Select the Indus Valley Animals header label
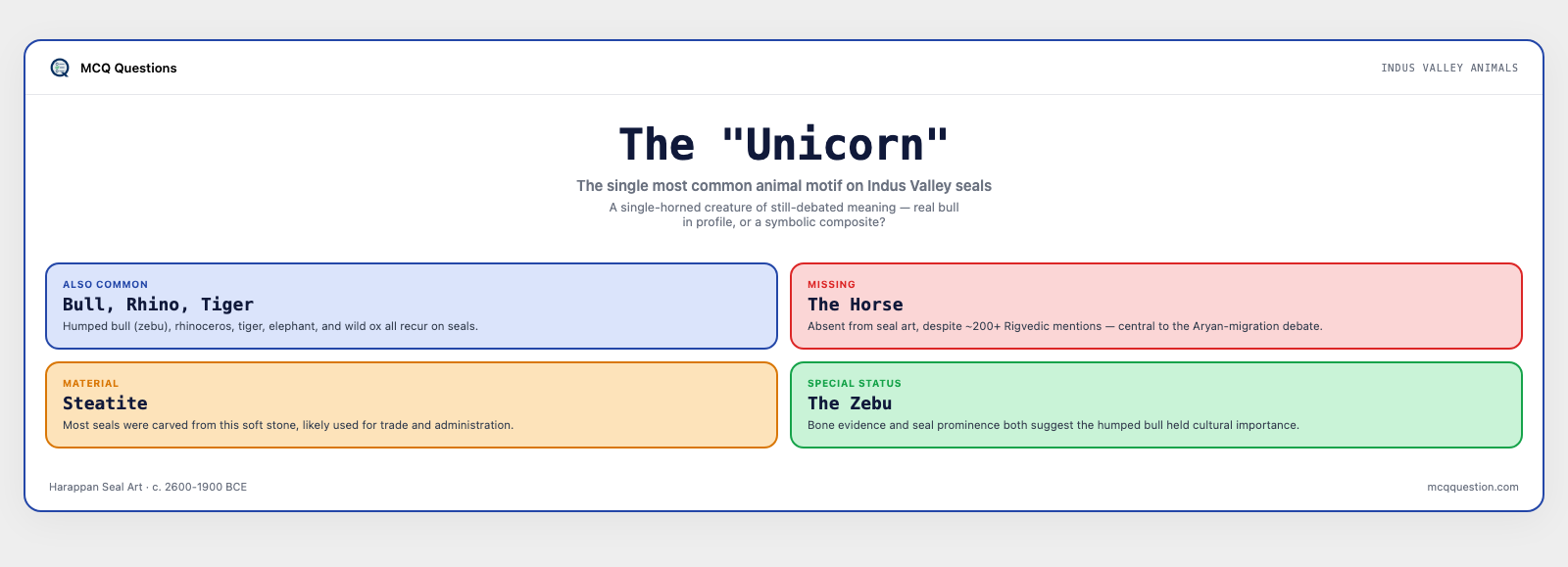 pyautogui.click(x=1449, y=68)
